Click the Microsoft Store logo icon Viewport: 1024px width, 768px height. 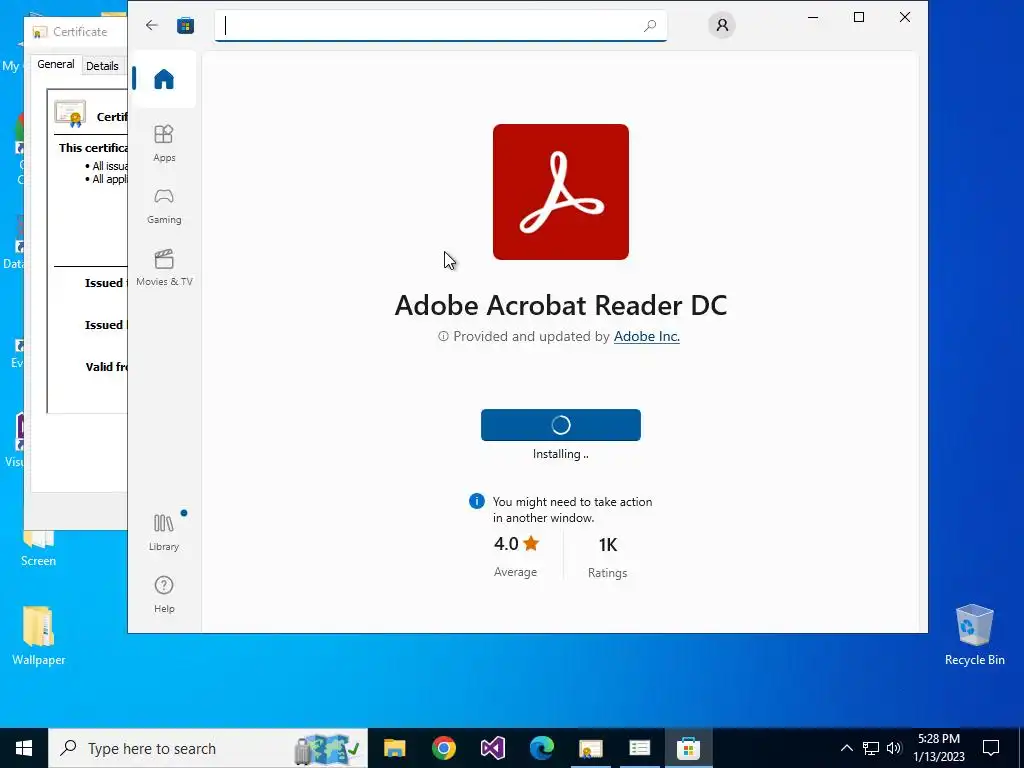click(x=185, y=25)
